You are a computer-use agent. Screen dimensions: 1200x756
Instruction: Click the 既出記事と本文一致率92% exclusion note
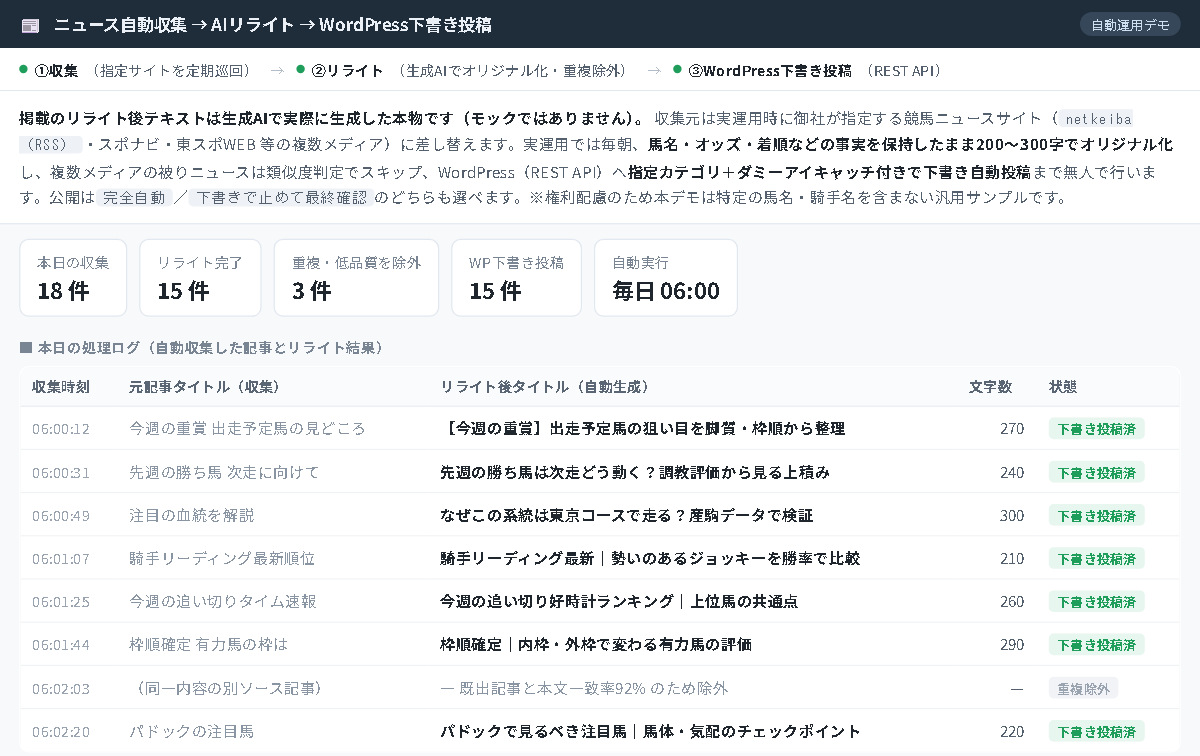(584, 688)
